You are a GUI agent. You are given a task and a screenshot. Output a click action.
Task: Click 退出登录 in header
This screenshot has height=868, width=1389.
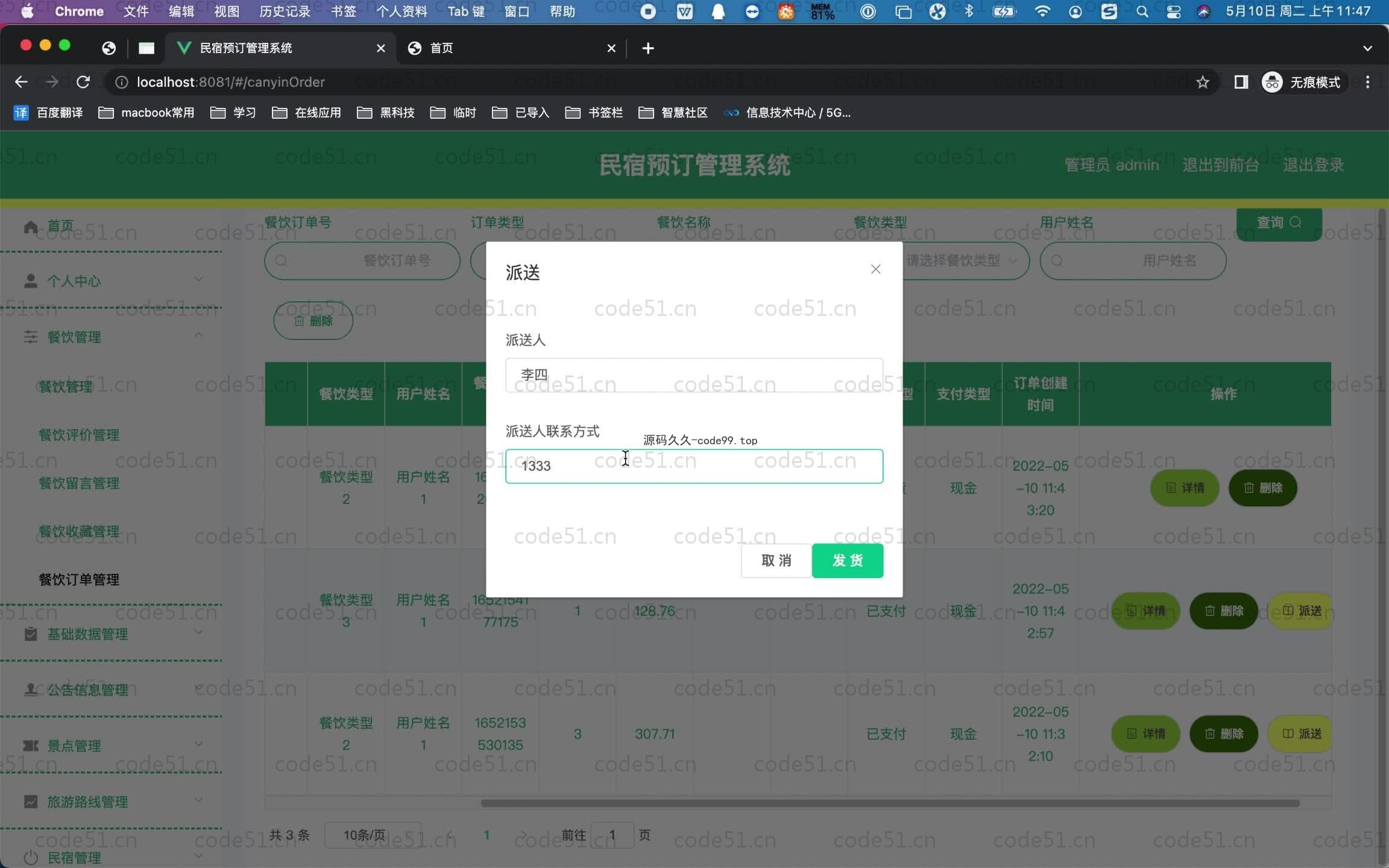tap(1313, 165)
